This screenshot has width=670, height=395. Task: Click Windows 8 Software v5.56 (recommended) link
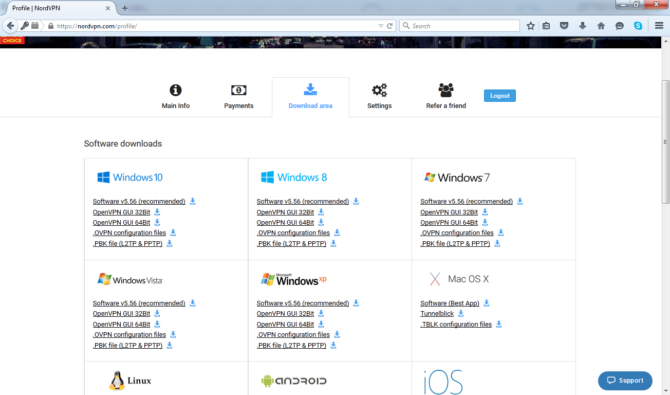click(x=303, y=201)
